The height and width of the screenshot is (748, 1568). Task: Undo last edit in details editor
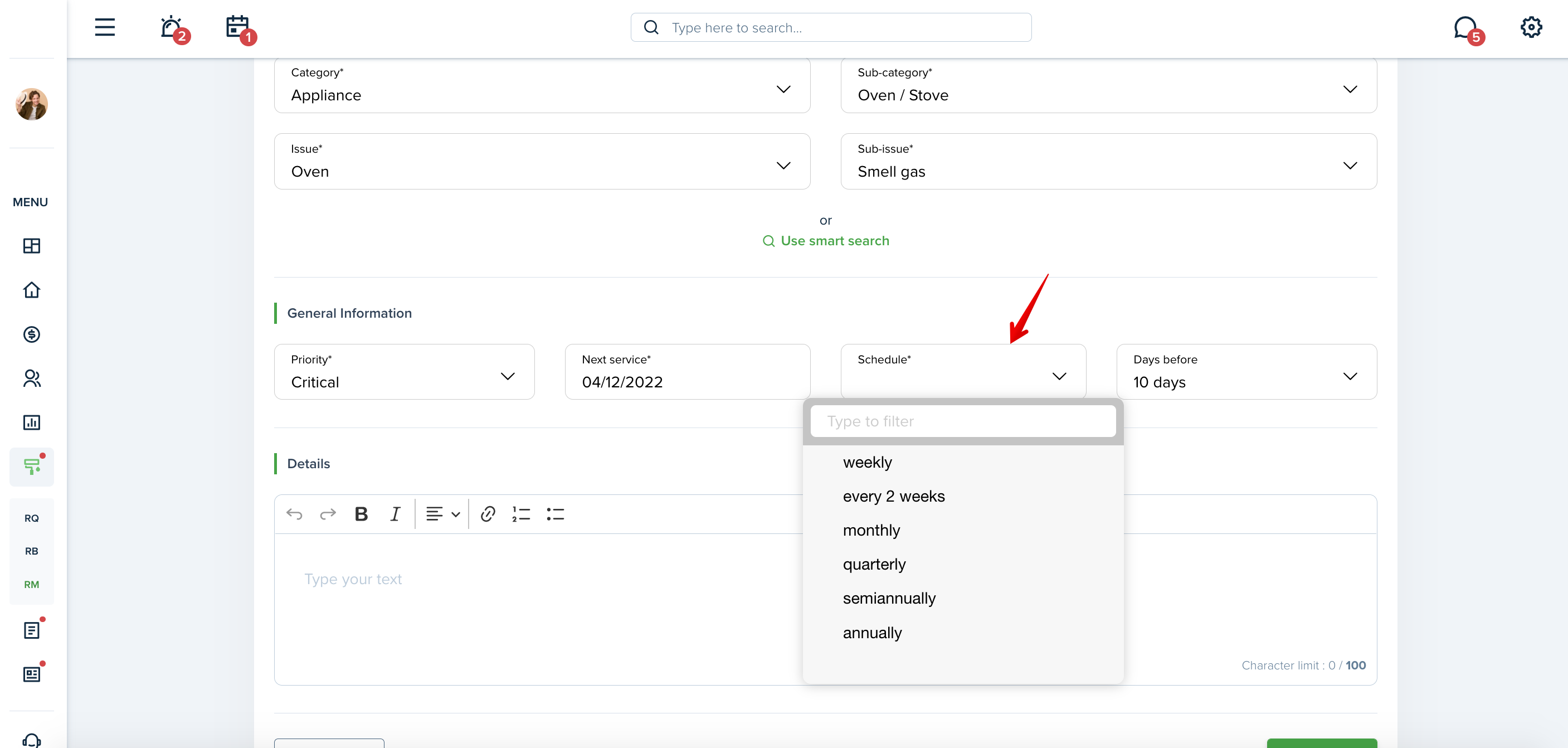click(295, 514)
